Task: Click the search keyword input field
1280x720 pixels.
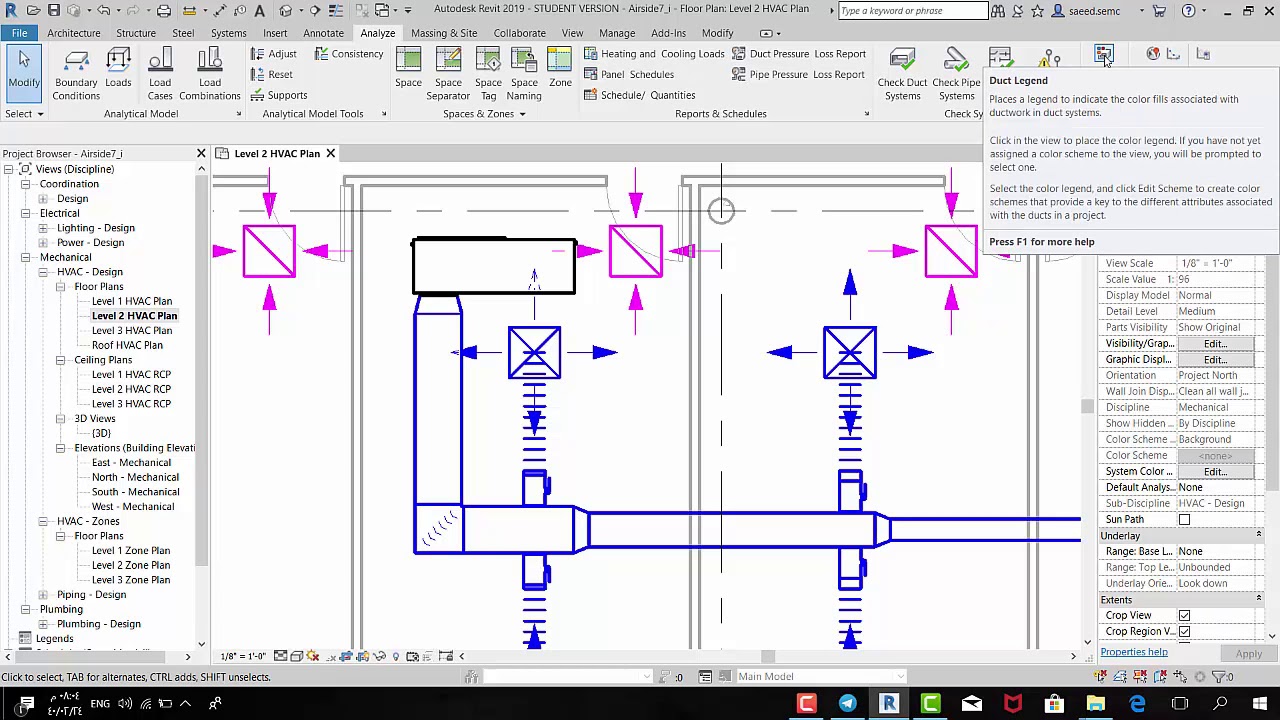Action: pos(912,11)
